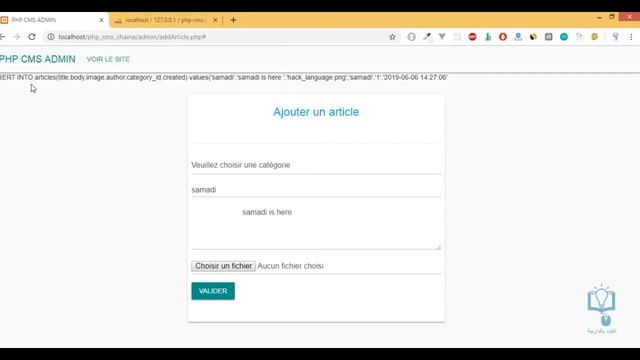
Task: Click the grey circular extension icon after the star
Action: click(411, 37)
